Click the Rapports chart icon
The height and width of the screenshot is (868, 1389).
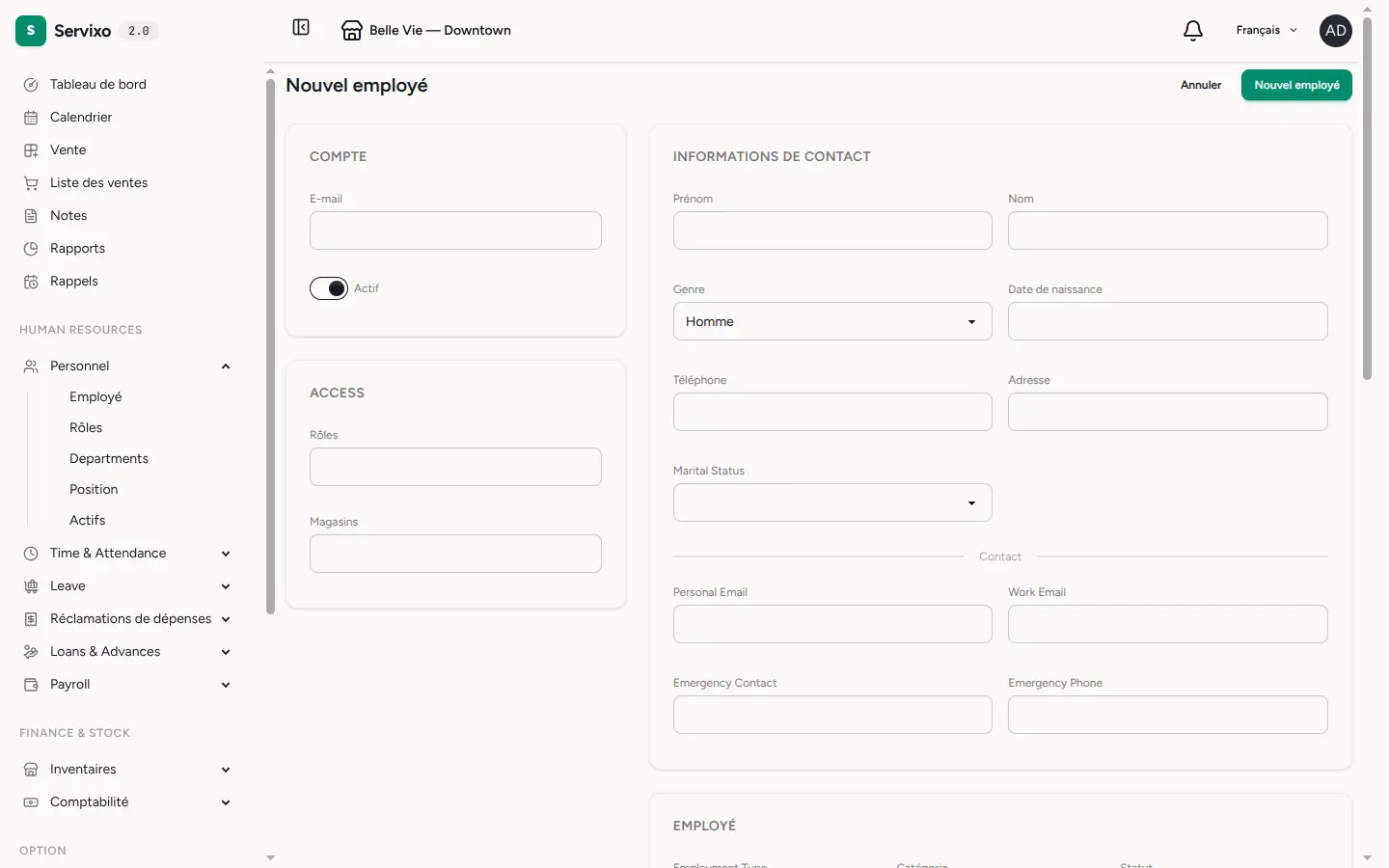click(31, 249)
